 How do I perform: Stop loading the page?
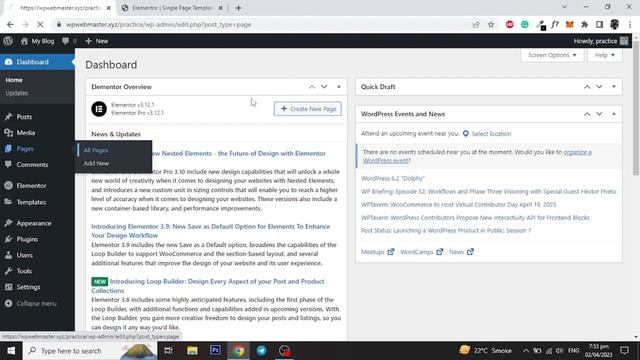point(40,24)
